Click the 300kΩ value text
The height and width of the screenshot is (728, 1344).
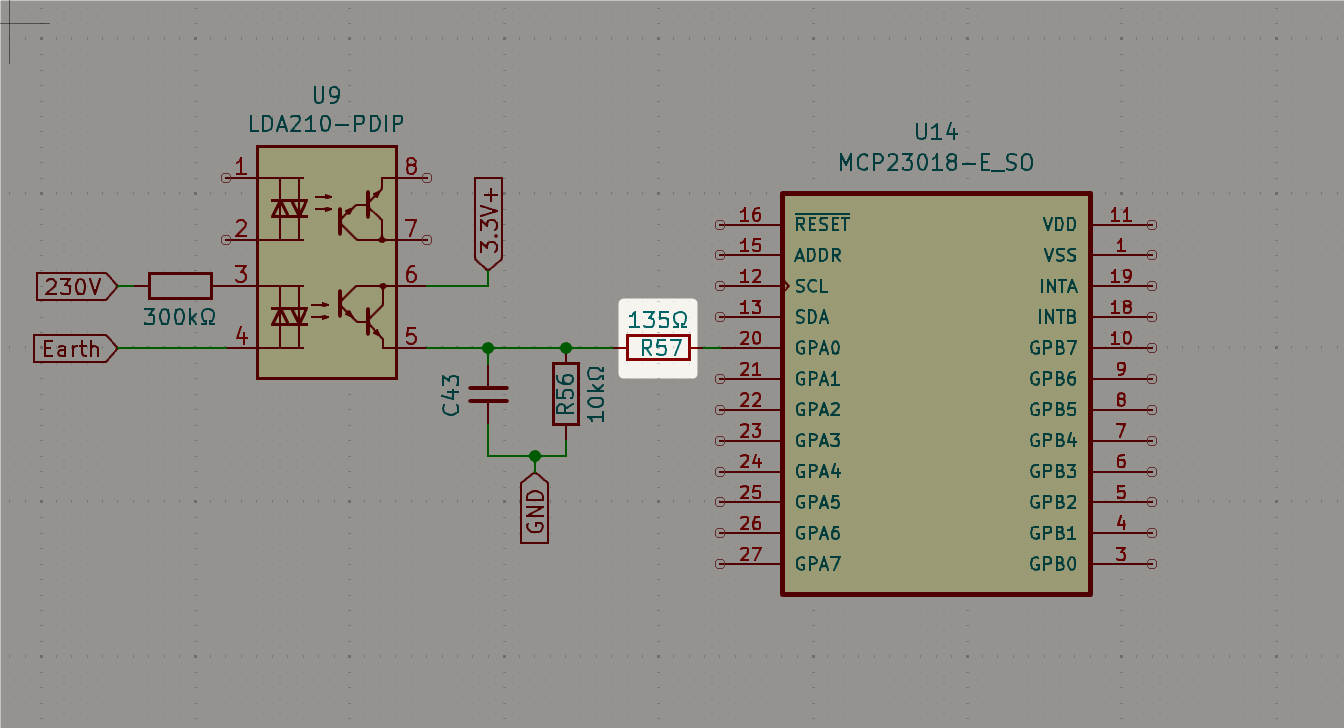click(180, 318)
